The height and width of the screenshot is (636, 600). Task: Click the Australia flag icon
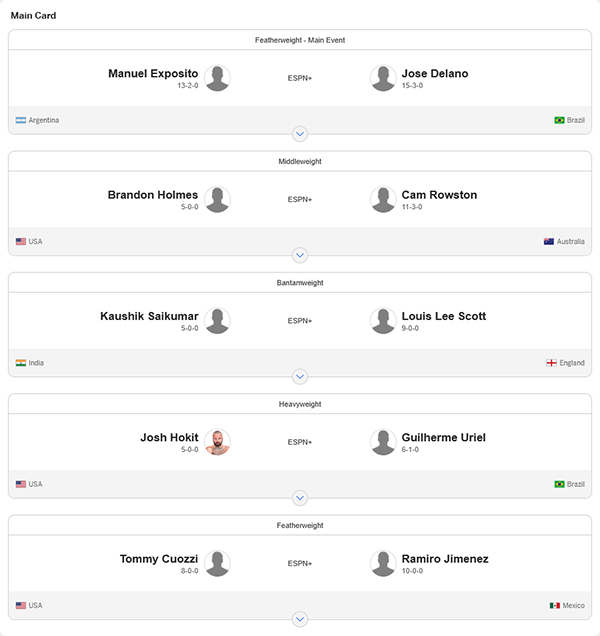[x=548, y=241]
